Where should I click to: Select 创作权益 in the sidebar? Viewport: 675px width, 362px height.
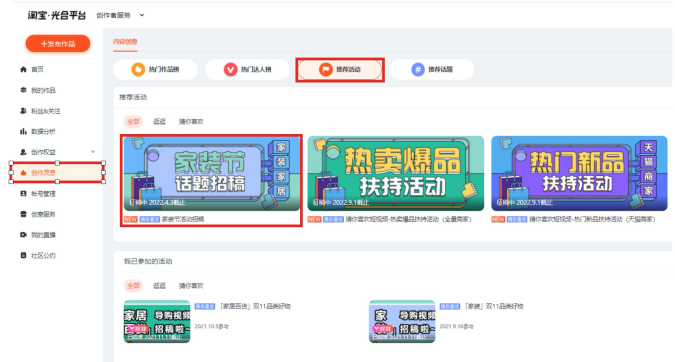click(x=38, y=152)
